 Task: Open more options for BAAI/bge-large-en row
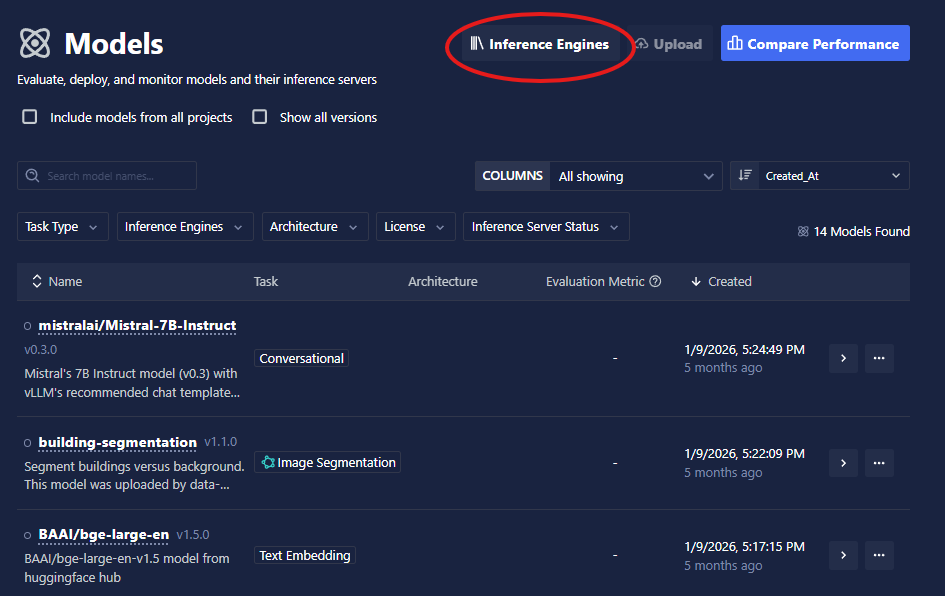pyautogui.click(x=879, y=555)
